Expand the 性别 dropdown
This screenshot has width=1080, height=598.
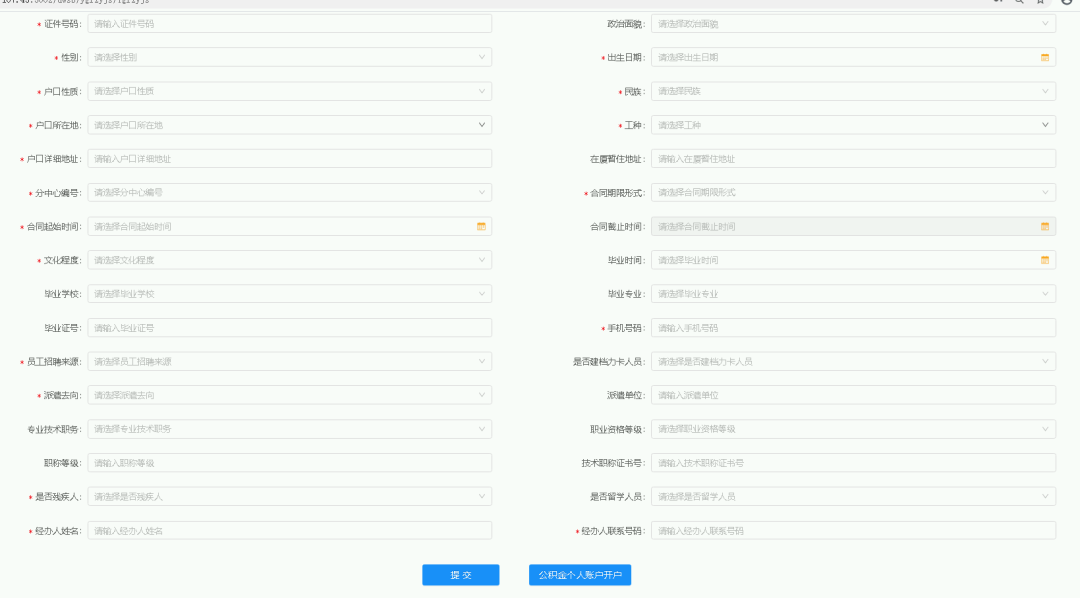click(x=289, y=57)
